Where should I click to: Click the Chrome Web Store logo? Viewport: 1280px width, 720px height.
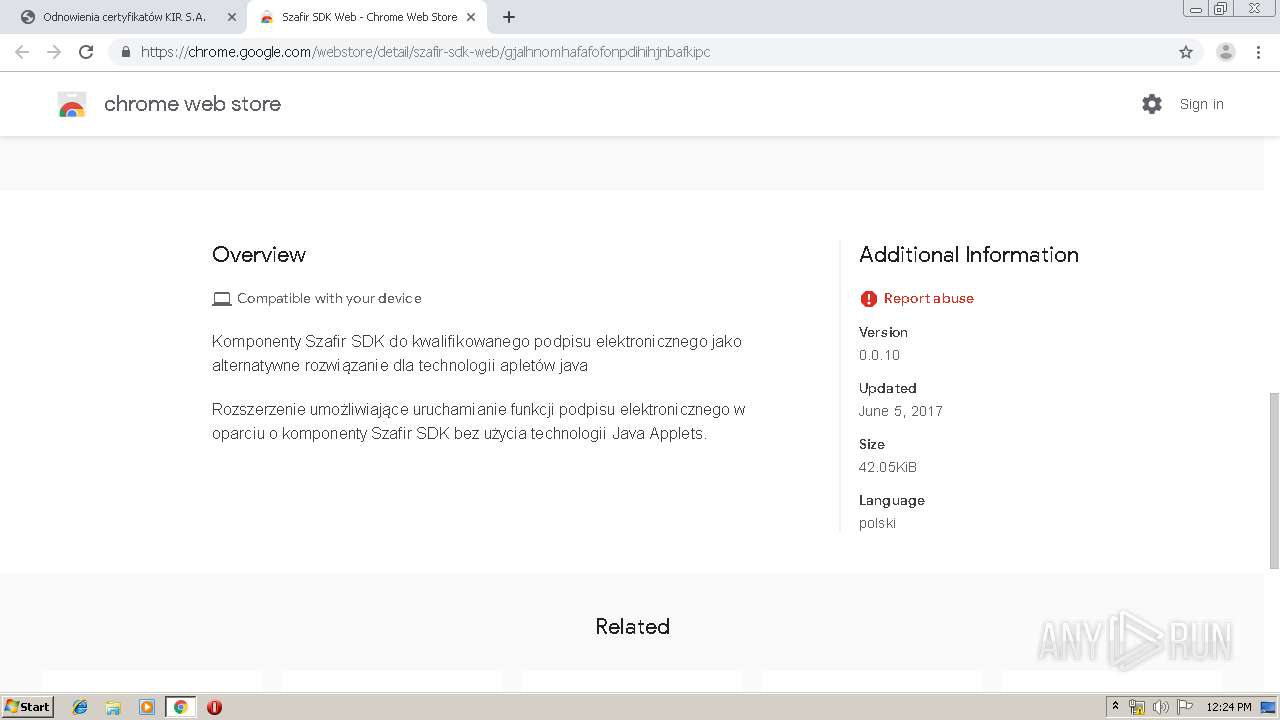72,104
